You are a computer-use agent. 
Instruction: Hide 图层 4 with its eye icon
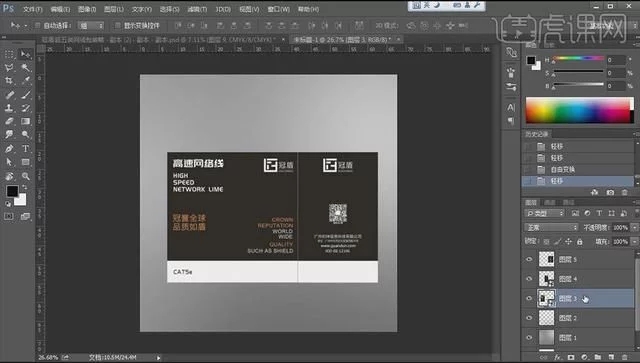529,279
